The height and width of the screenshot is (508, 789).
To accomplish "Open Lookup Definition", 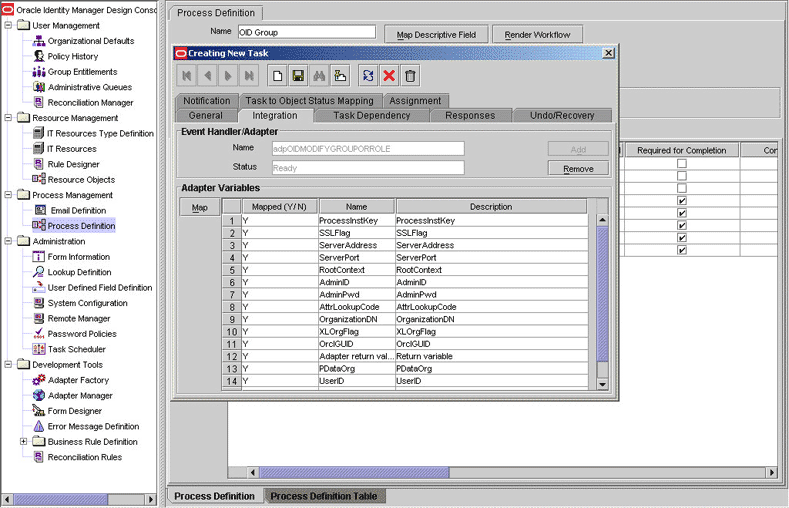I will 79,272.
